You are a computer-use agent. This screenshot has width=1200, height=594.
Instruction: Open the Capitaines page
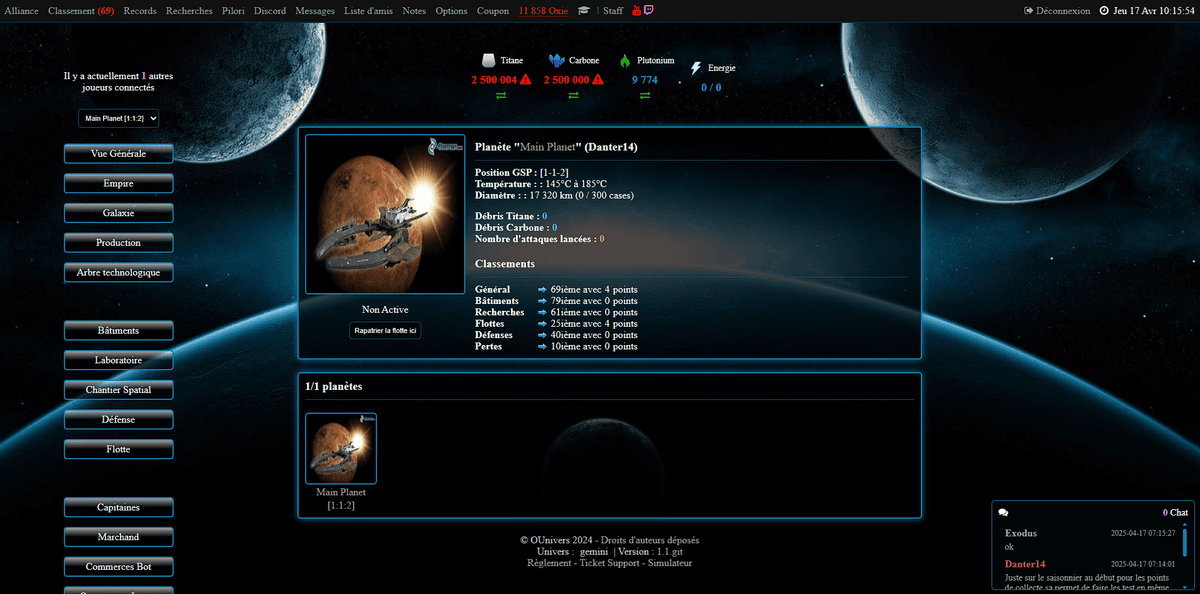pyautogui.click(x=119, y=507)
